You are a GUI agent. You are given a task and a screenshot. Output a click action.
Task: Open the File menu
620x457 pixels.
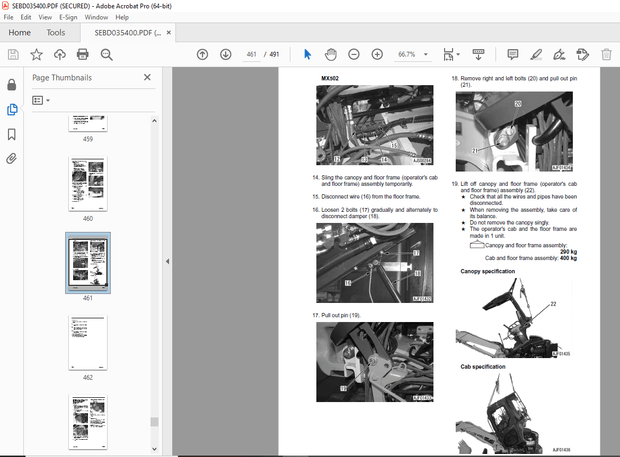coord(8,17)
